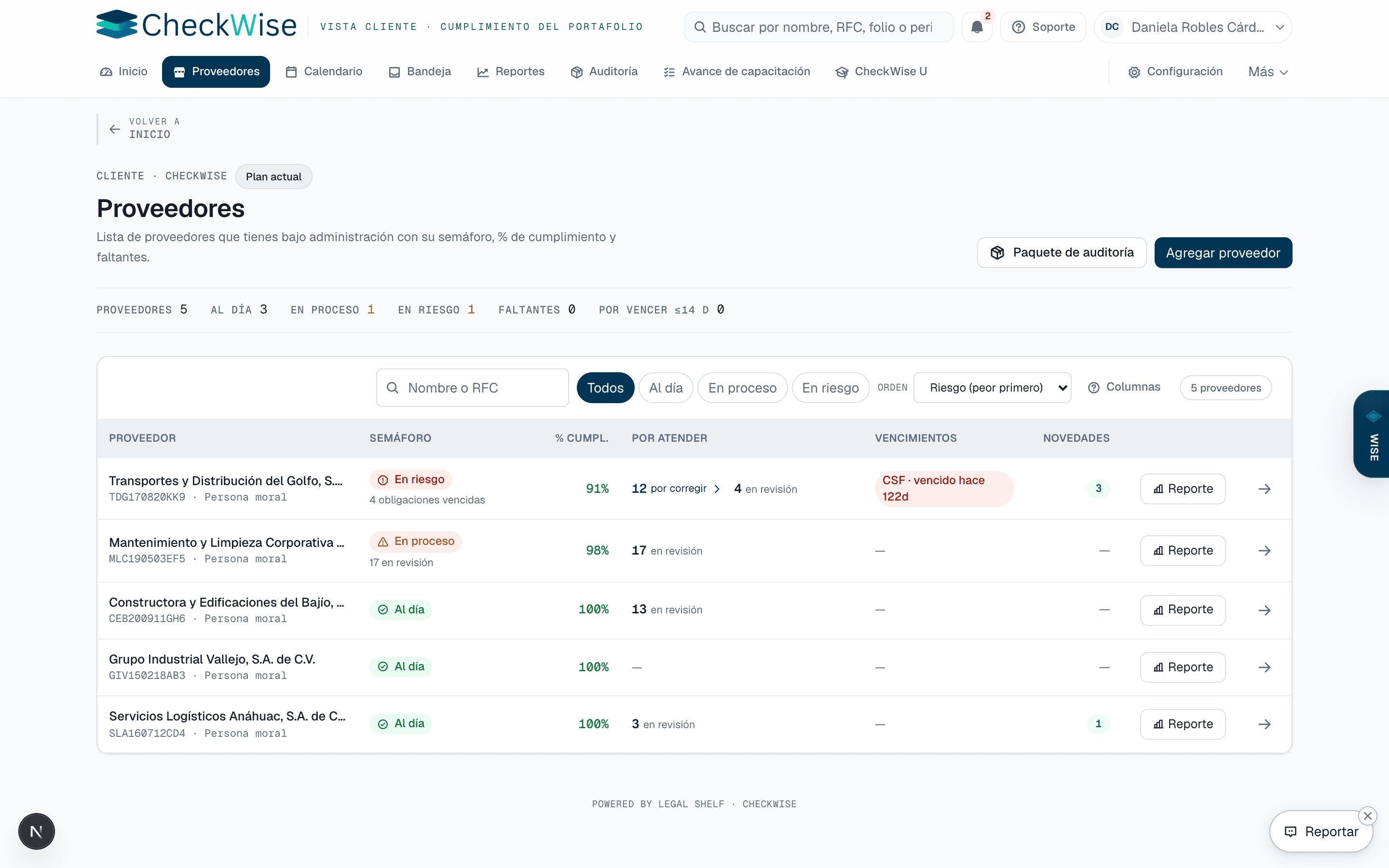Open Soporte help
The image size is (1389, 868).
click(1043, 27)
